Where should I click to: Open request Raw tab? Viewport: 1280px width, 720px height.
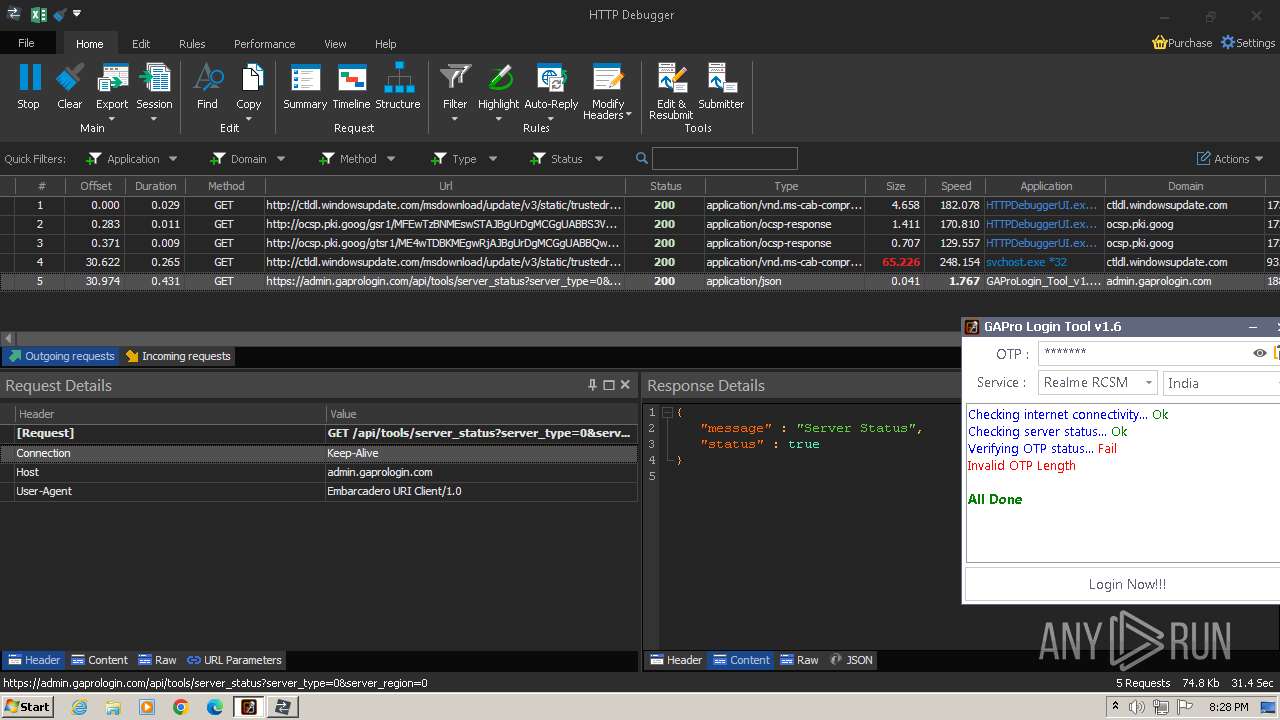click(157, 660)
